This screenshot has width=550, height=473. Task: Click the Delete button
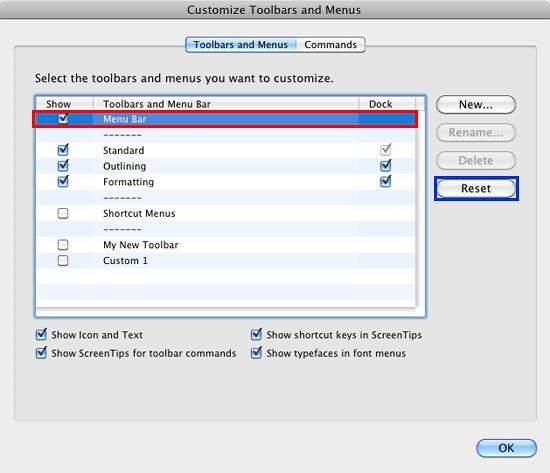point(476,161)
